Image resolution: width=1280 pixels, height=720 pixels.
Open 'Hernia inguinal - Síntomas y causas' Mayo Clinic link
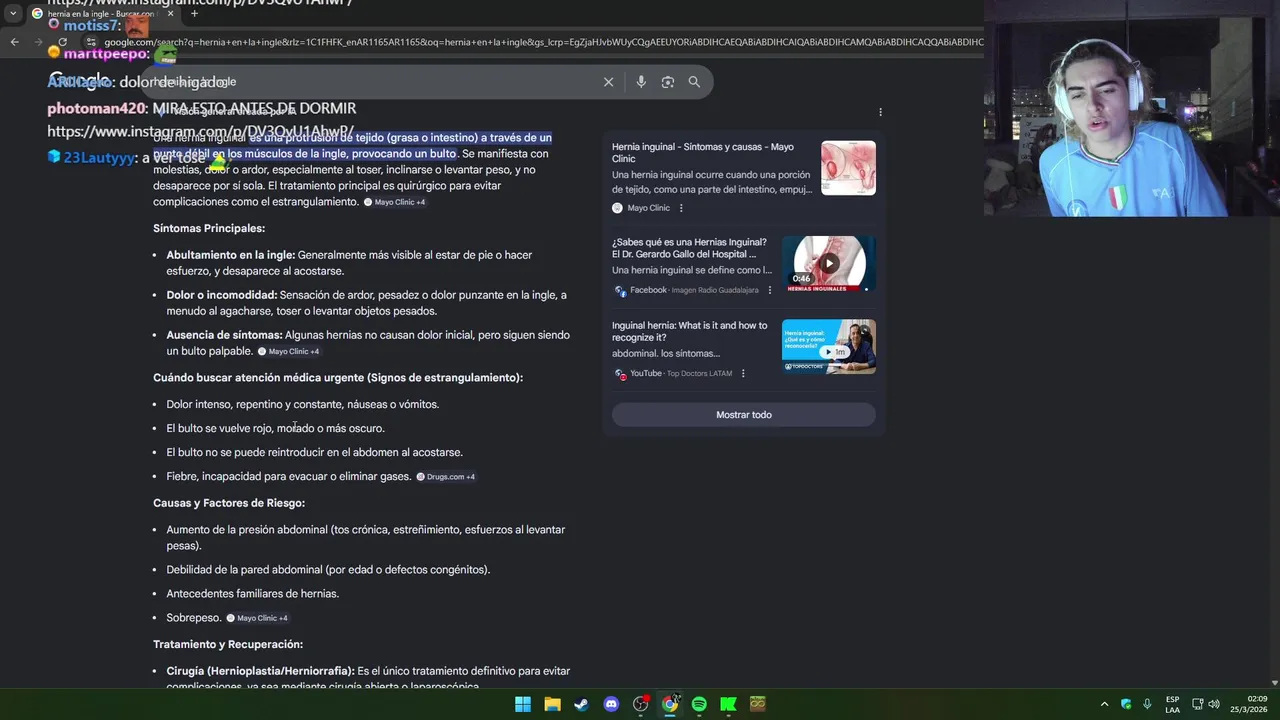click(703, 152)
